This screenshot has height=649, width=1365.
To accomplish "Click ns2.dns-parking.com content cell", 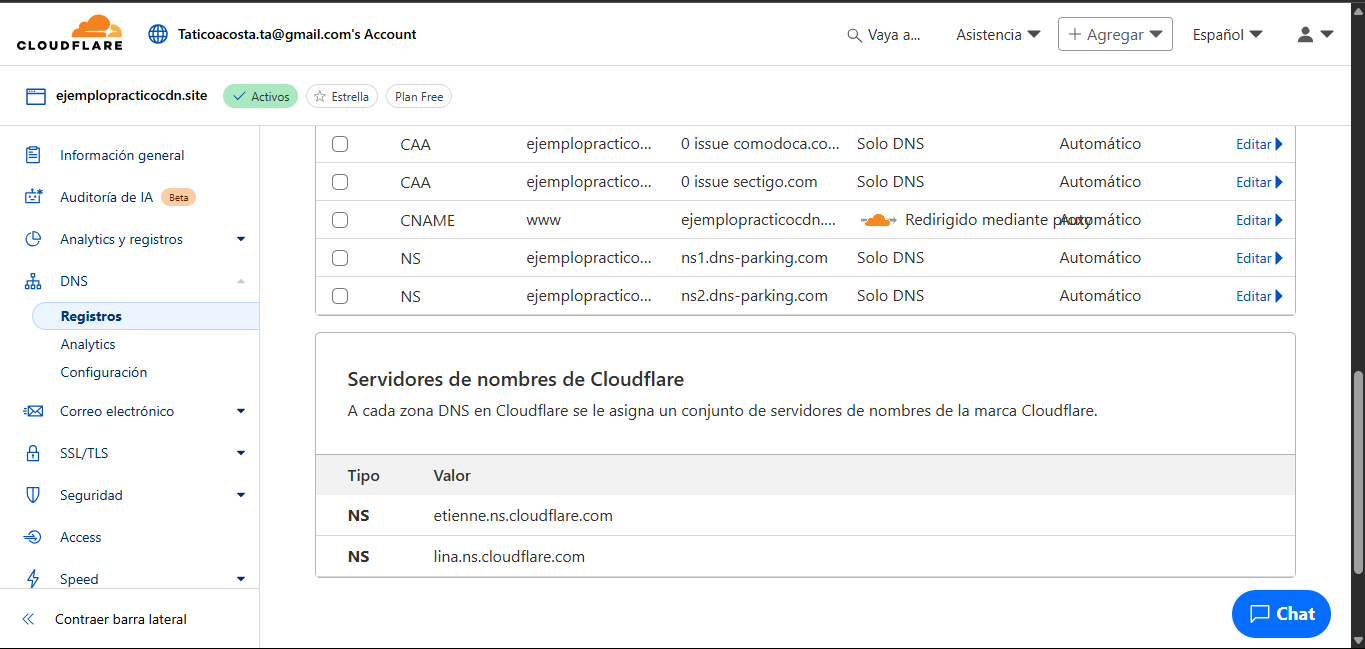I will point(754,296).
